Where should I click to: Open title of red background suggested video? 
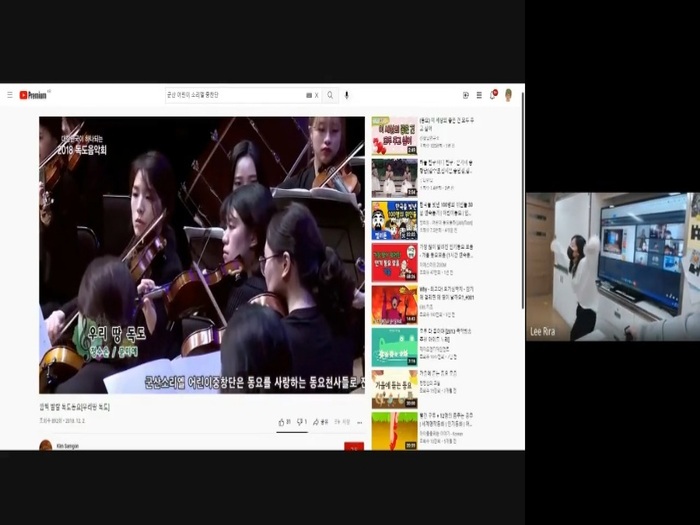[446, 251]
